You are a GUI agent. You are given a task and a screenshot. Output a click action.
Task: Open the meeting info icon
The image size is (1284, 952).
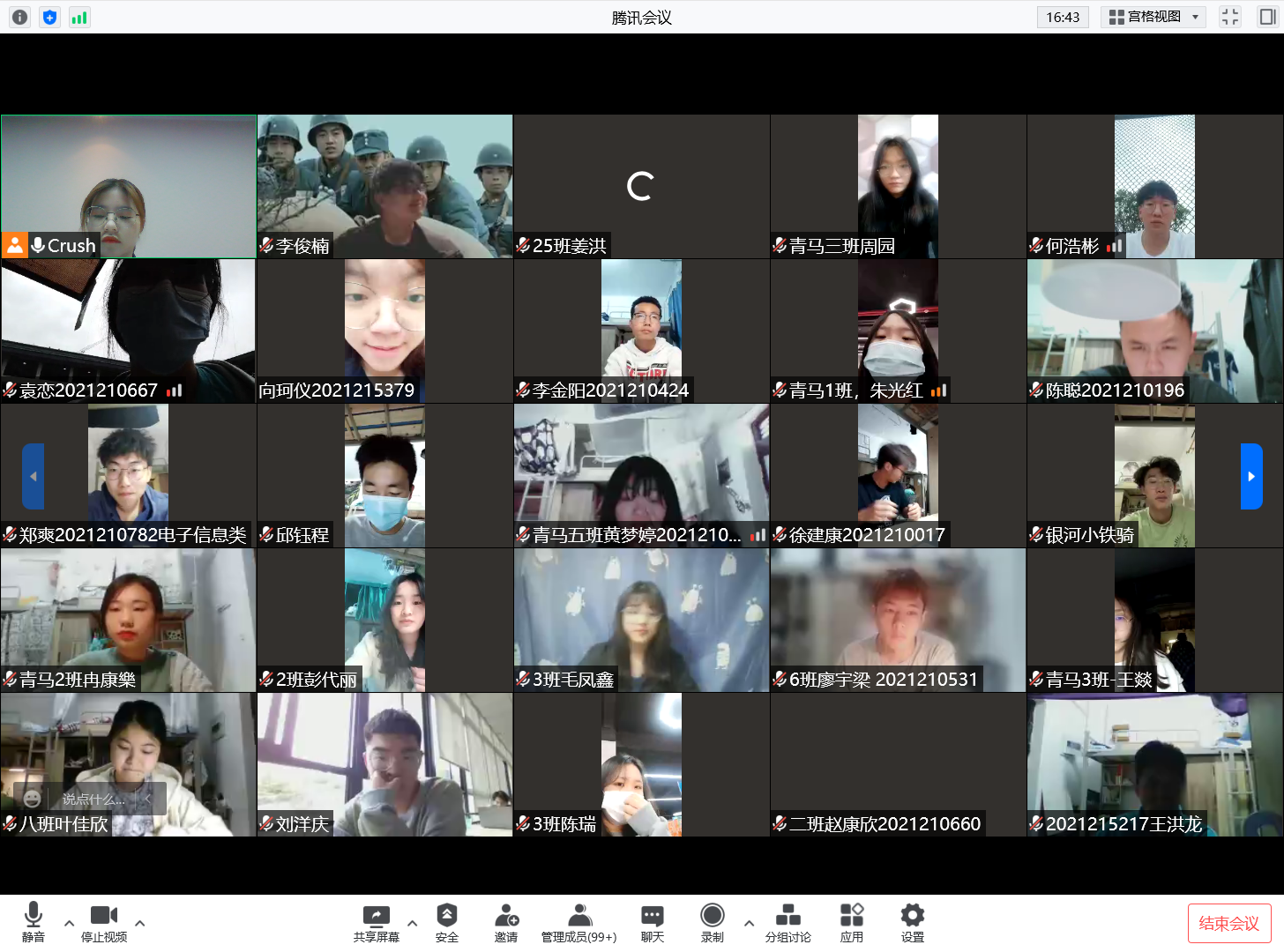[19, 17]
